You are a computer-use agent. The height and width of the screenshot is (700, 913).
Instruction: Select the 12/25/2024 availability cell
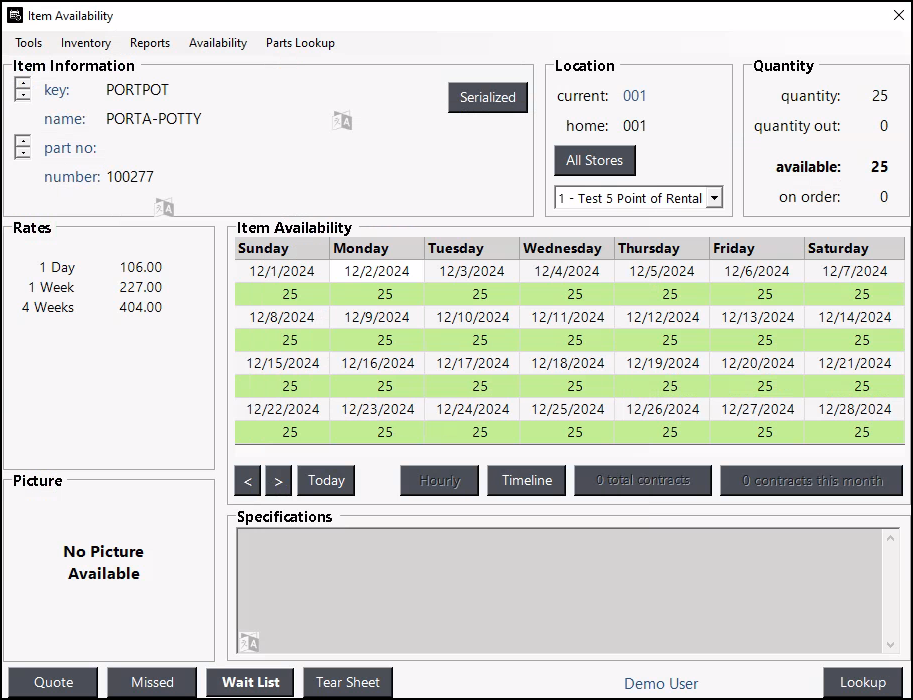pyautogui.click(x=574, y=432)
